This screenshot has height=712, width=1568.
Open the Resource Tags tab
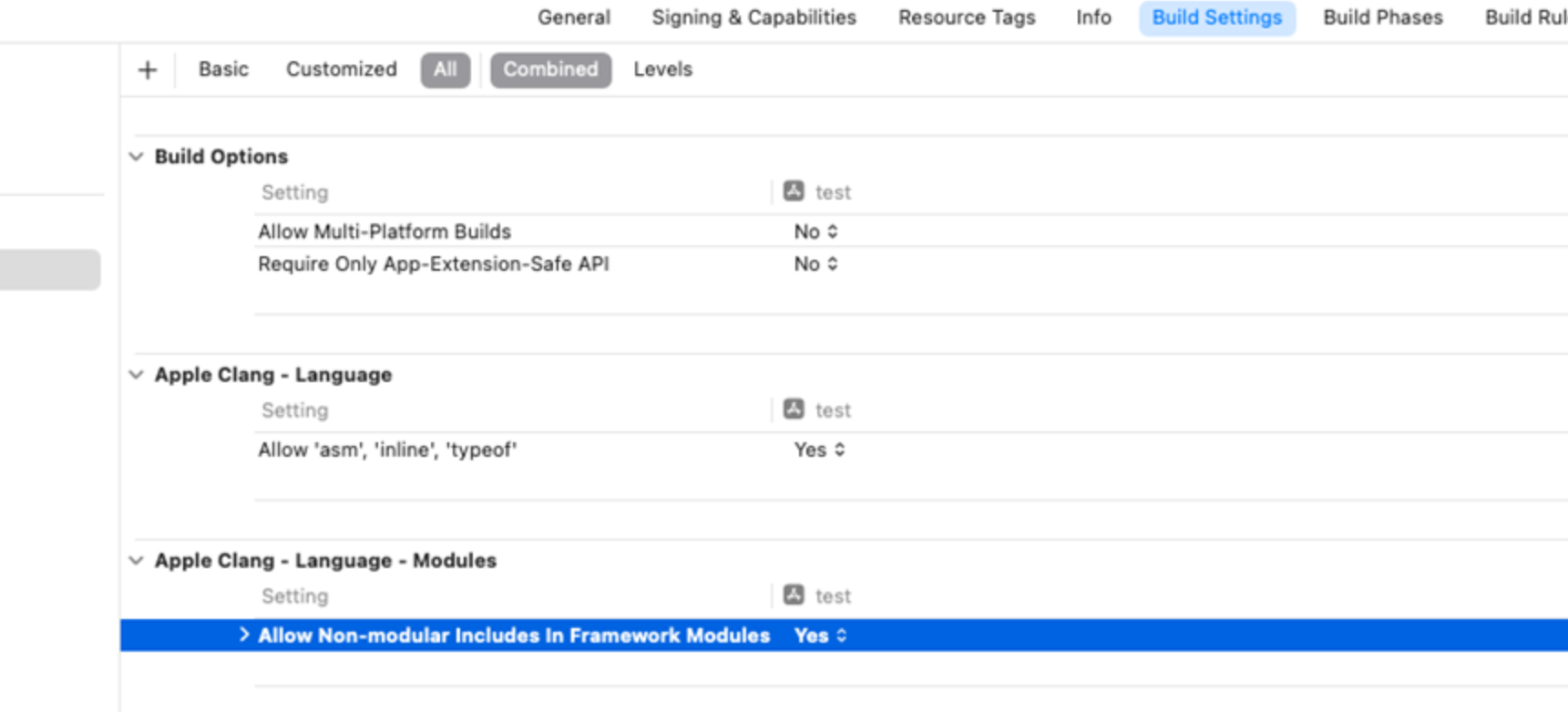coord(966,18)
